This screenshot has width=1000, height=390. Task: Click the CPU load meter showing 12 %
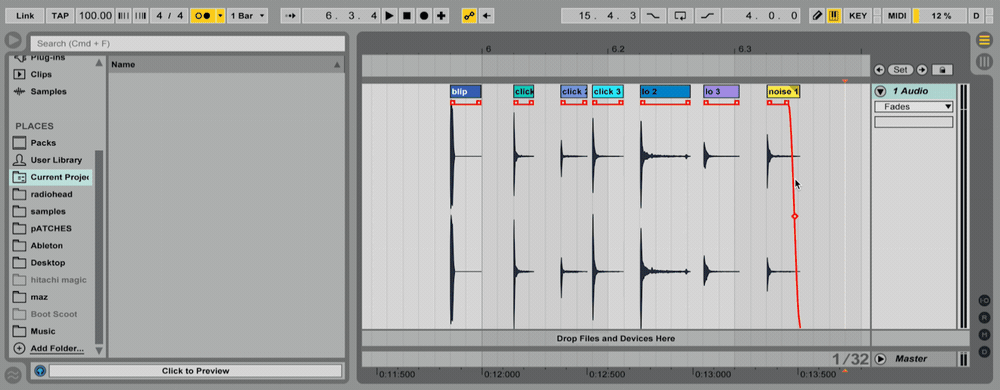coord(940,16)
